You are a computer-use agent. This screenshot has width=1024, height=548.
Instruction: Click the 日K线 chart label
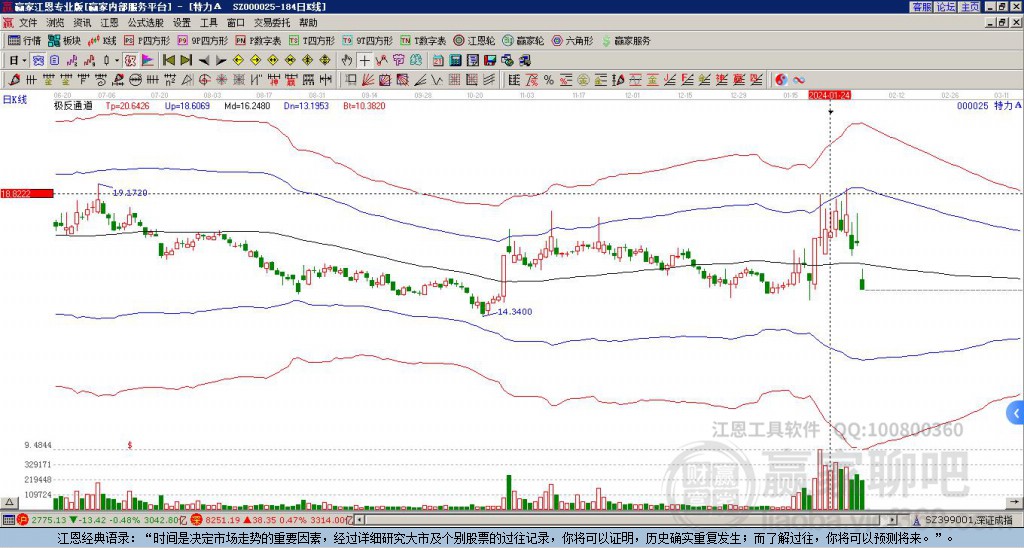point(14,100)
